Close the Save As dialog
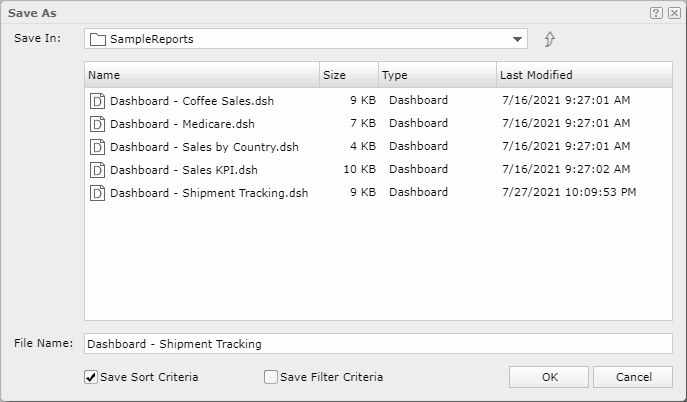The width and height of the screenshot is (687, 402). pyautogui.click(x=674, y=13)
